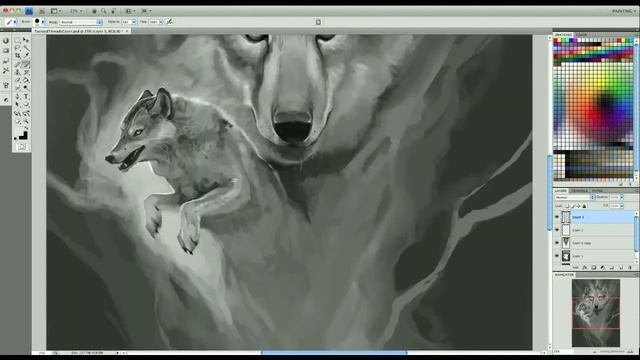
Task: Hide the Layer 2 layer
Action: point(557,230)
